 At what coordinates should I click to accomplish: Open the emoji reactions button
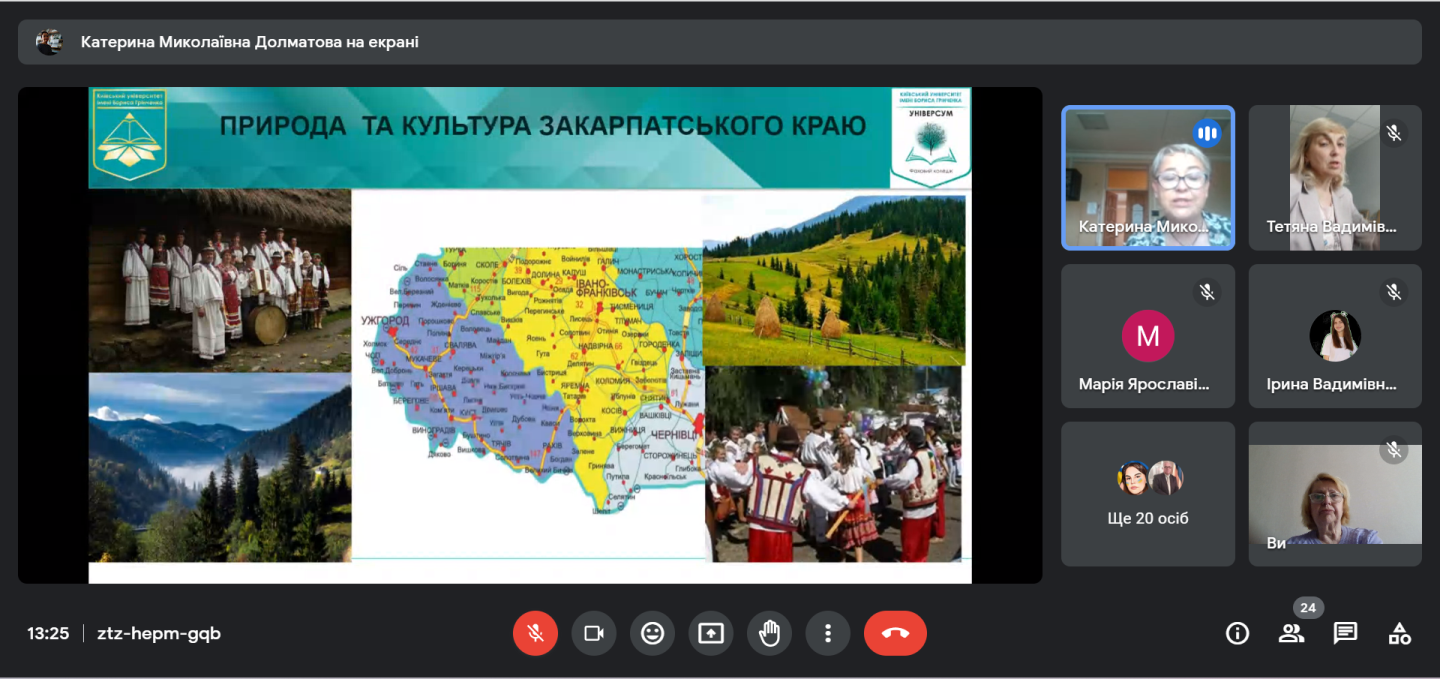pos(652,633)
